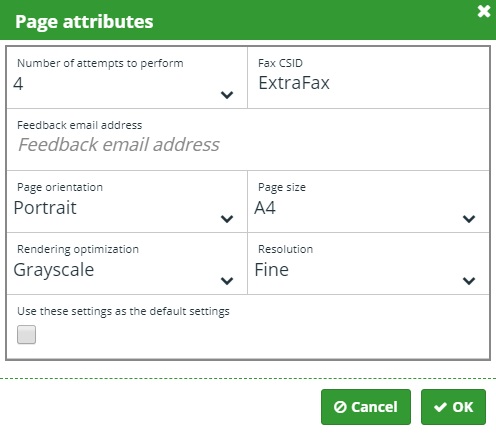This screenshot has height=441, width=496.
Task: Close the Page attributes dialog with the X icon
Action: [484, 11]
